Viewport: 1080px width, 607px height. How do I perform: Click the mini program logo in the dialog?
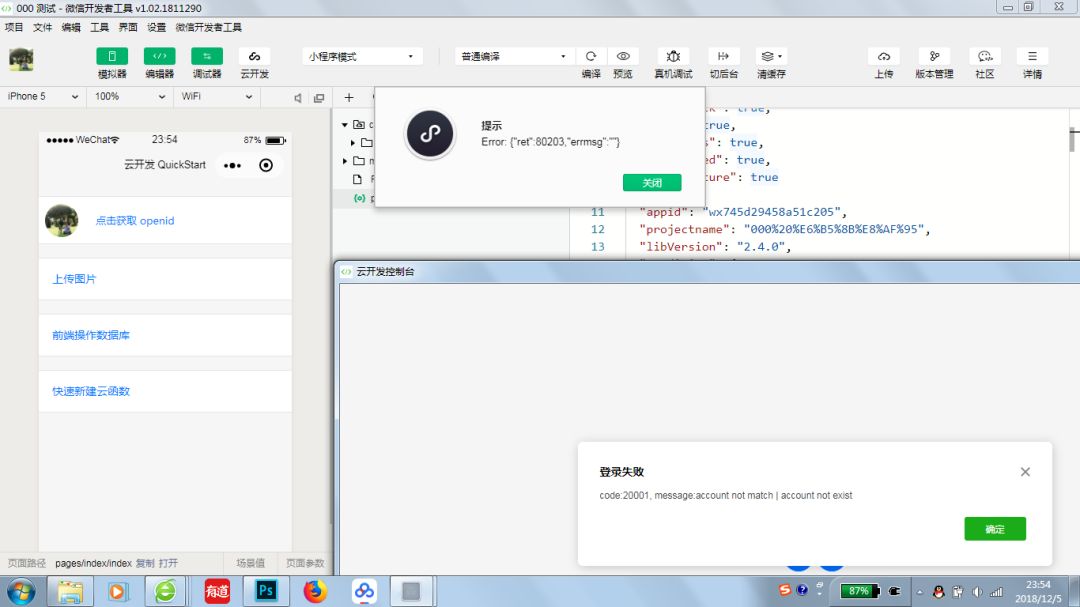[x=430, y=134]
